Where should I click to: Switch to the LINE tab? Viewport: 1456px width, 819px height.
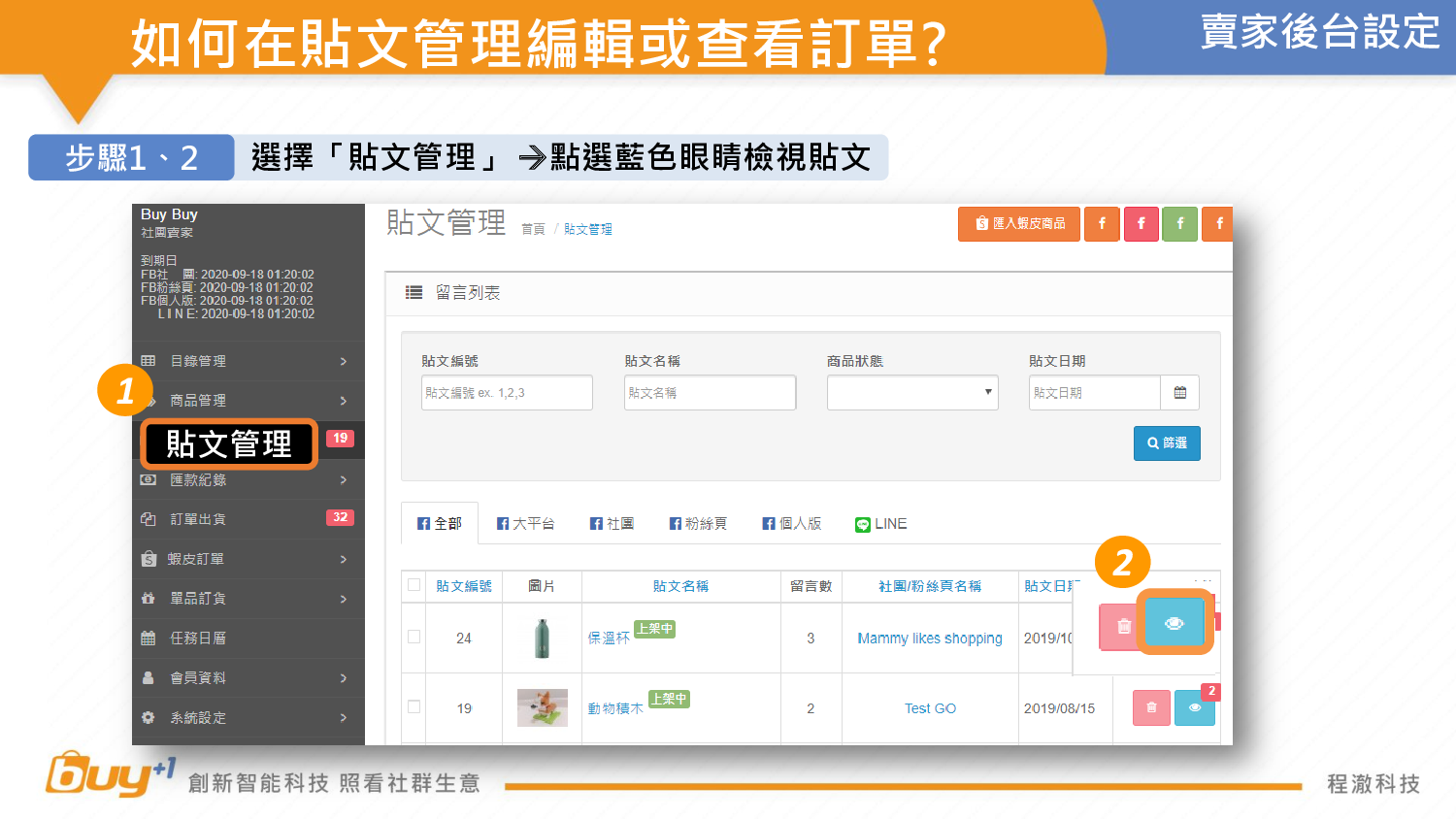click(880, 524)
